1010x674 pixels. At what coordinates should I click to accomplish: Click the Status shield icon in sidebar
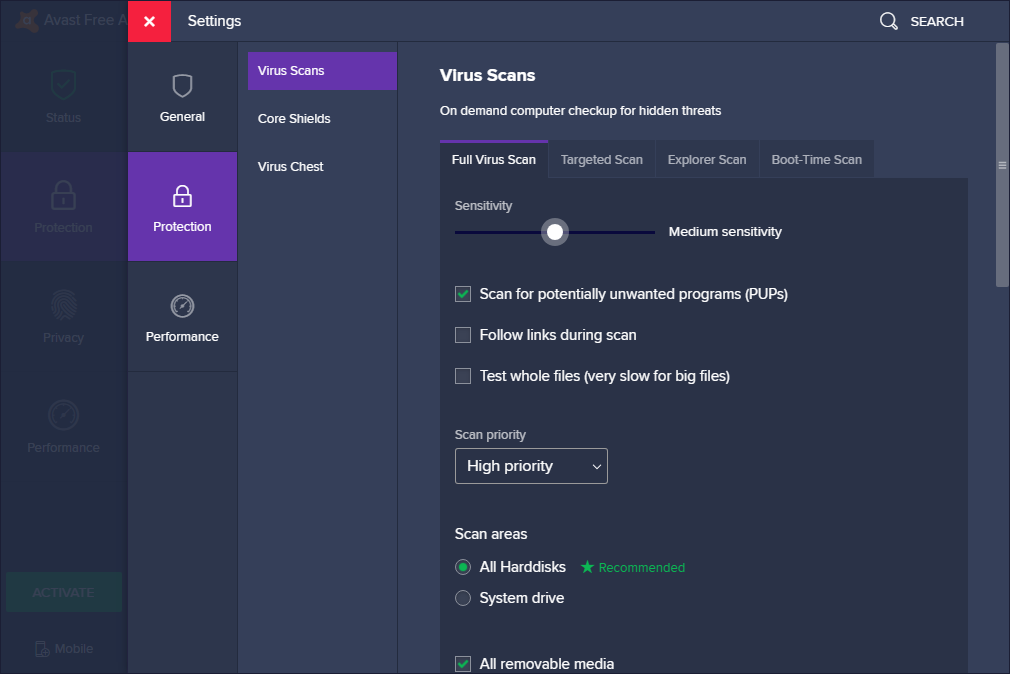tap(63, 86)
